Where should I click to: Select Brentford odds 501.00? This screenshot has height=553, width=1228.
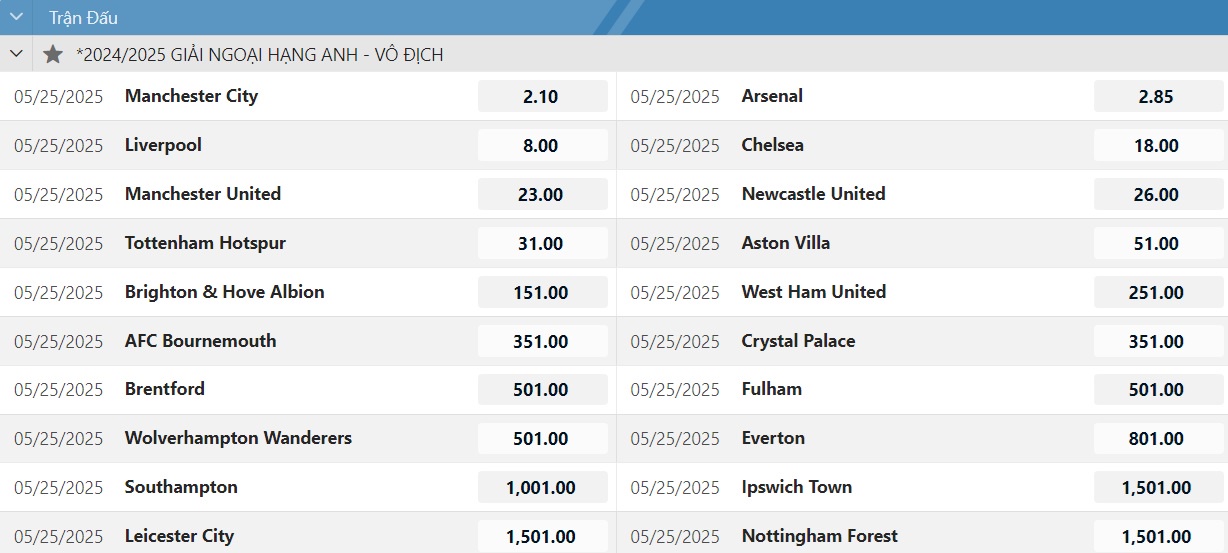(542, 390)
